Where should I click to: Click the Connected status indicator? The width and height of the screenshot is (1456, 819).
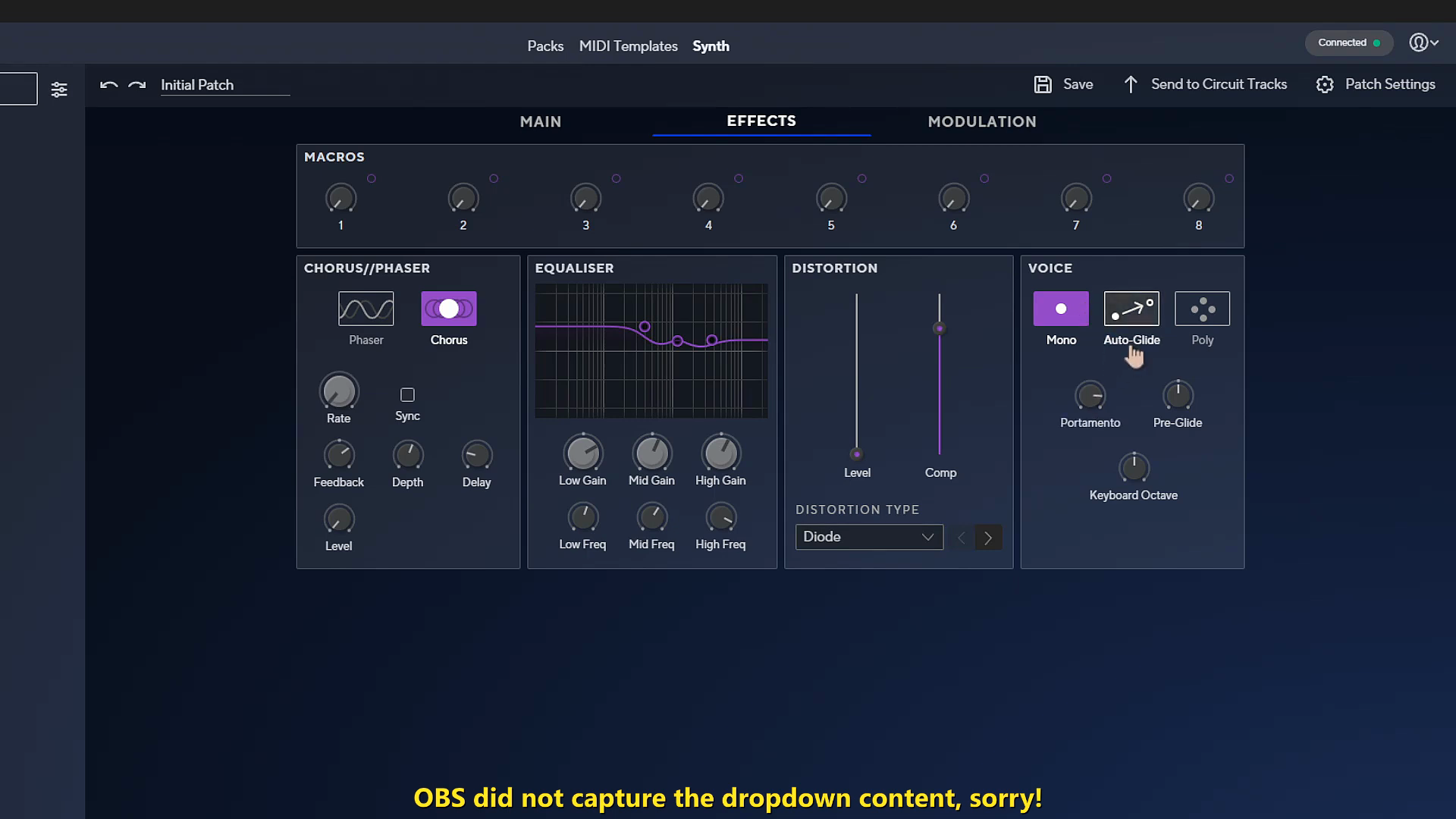[1349, 42]
